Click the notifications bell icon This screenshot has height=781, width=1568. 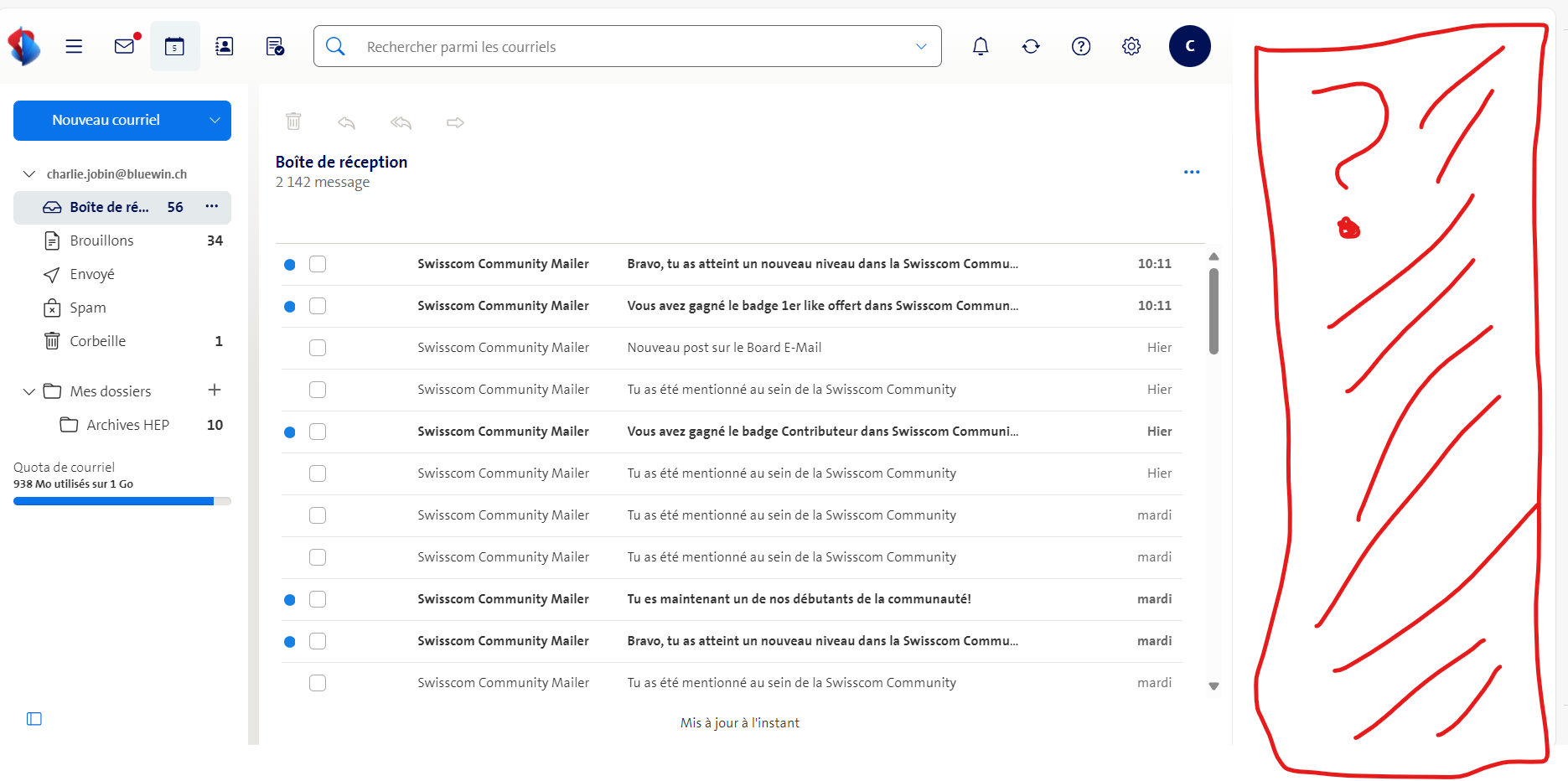click(980, 46)
